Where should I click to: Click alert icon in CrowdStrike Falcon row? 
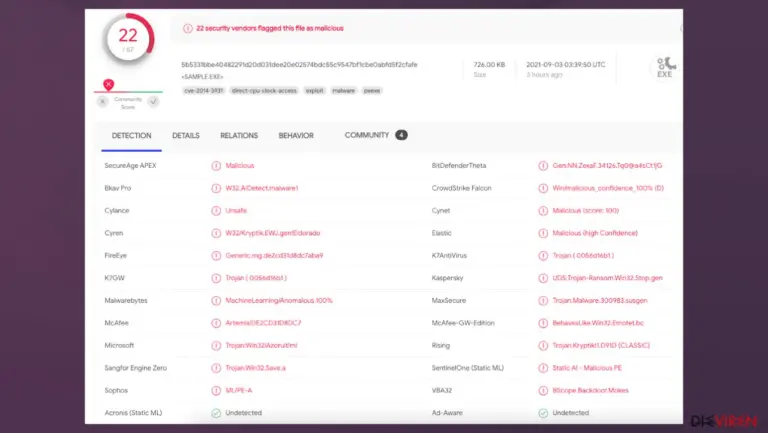tap(543, 189)
